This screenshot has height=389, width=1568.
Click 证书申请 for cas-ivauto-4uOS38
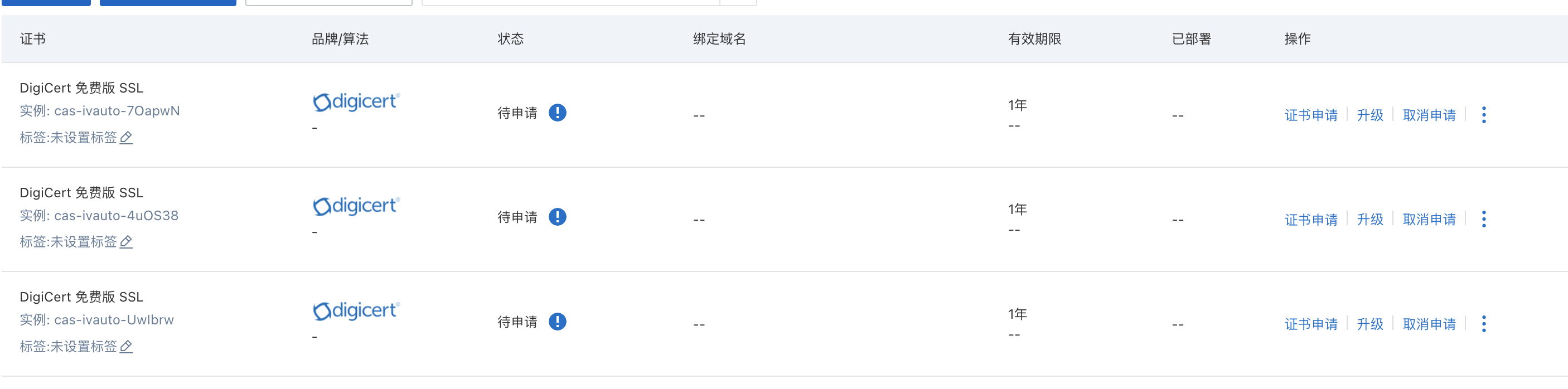coord(1310,219)
